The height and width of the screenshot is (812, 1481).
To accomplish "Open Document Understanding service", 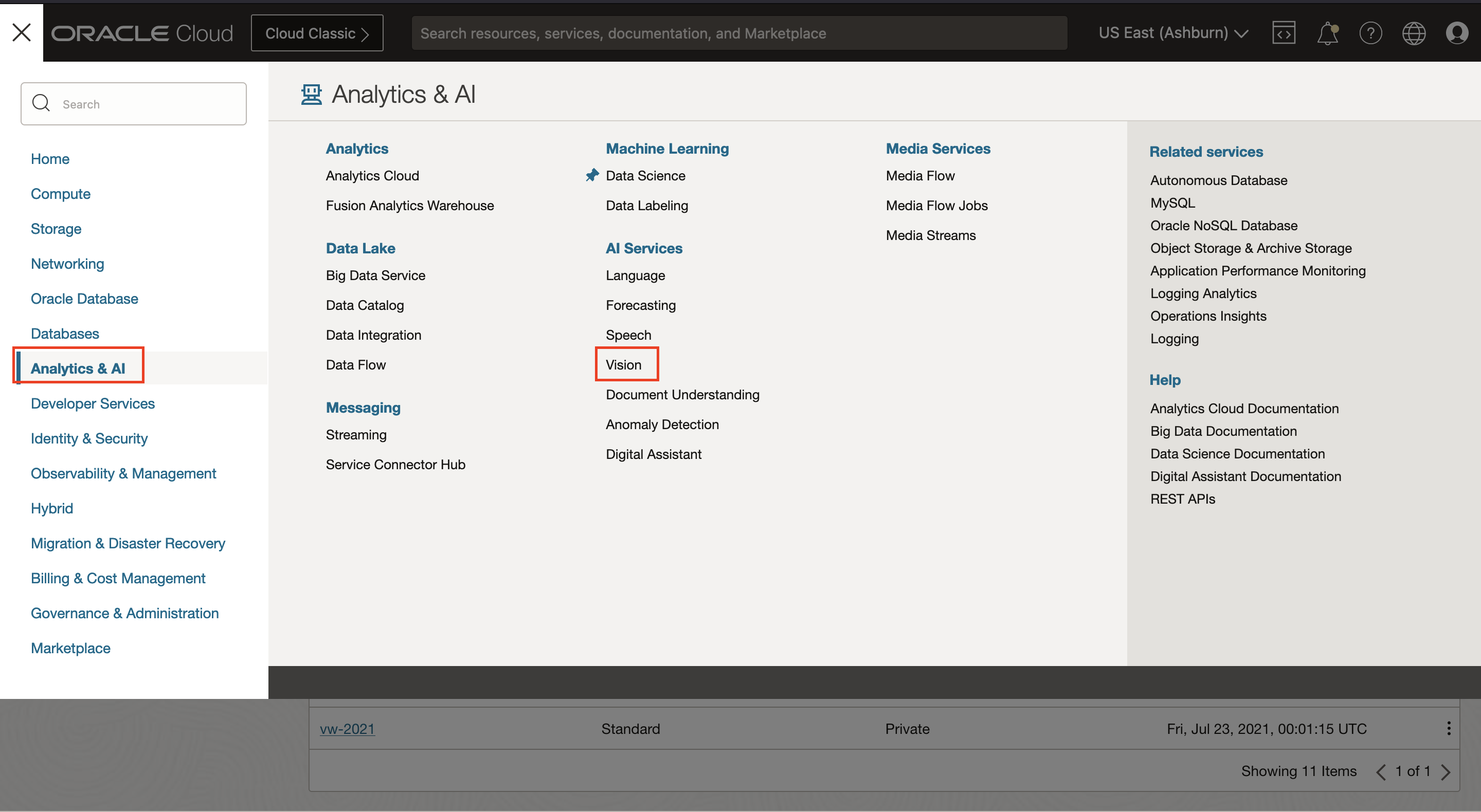I will (x=682, y=394).
